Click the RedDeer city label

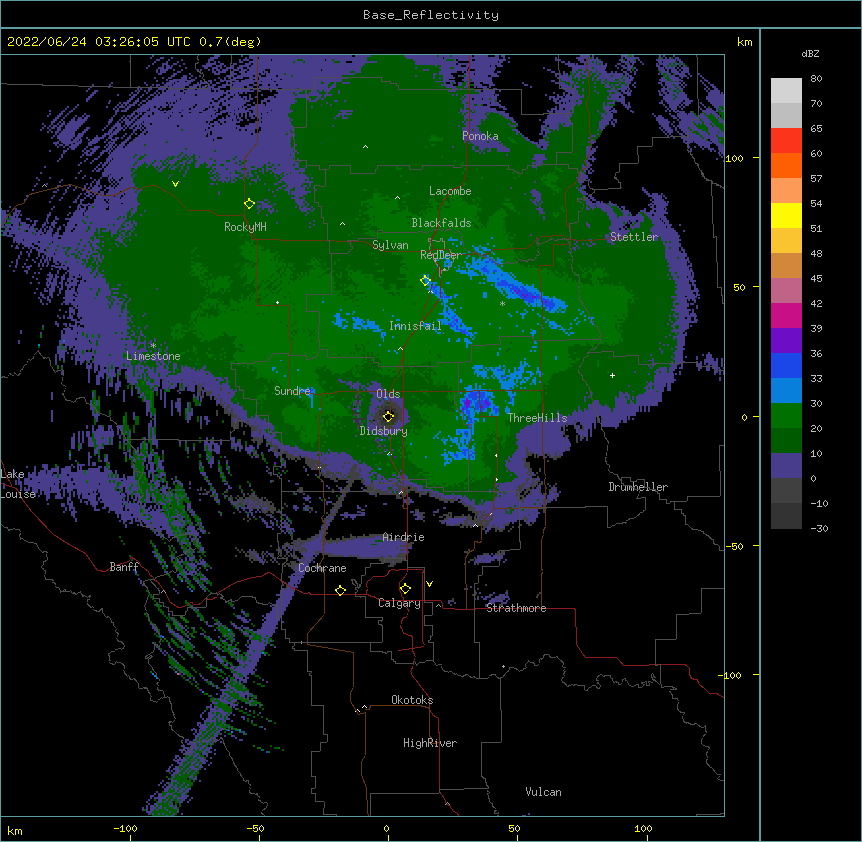click(441, 254)
